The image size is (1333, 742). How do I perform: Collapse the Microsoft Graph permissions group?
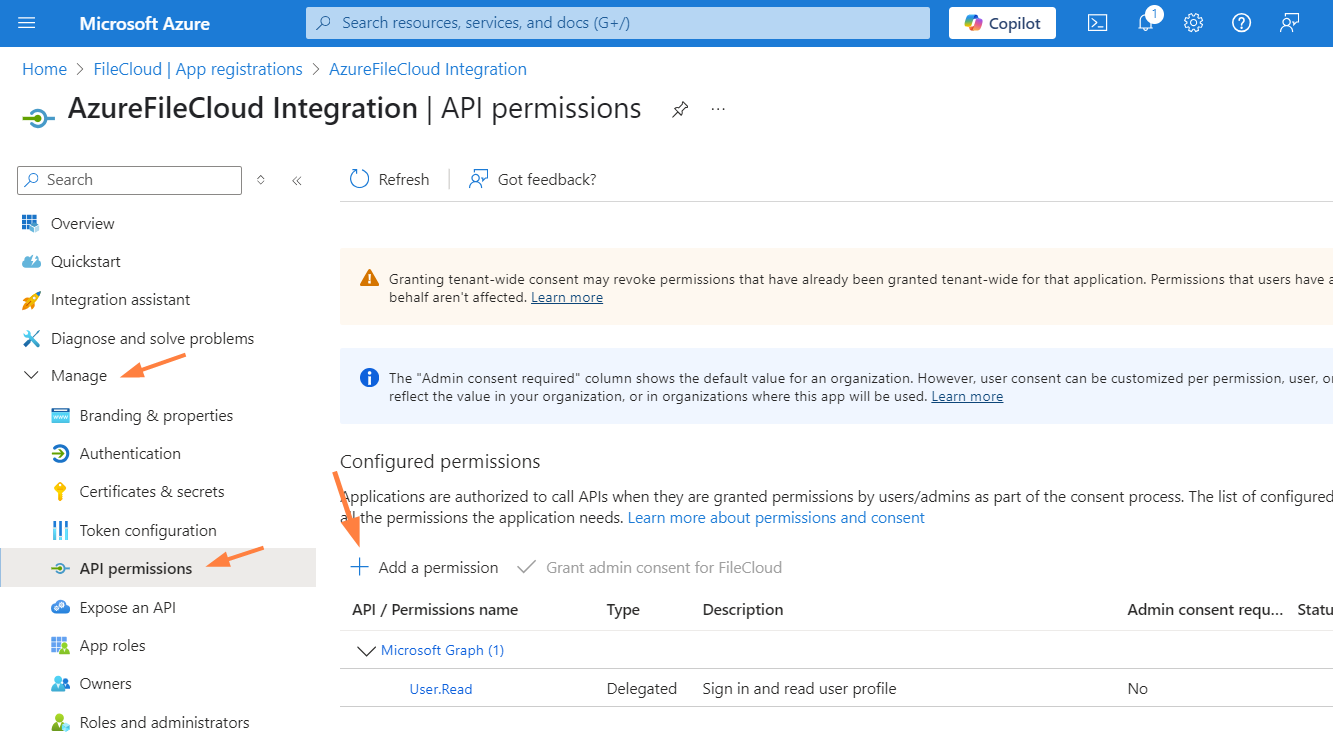click(x=366, y=651)
